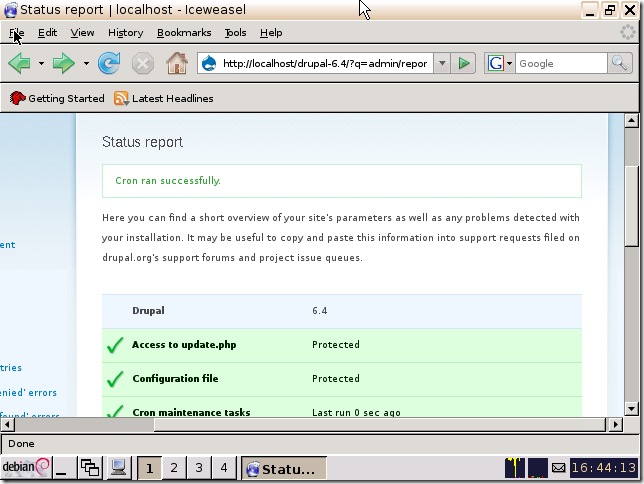This screenshot has height=484, width=644.
Task: Switch to workspace 3
Action: [x=199, y=468]
